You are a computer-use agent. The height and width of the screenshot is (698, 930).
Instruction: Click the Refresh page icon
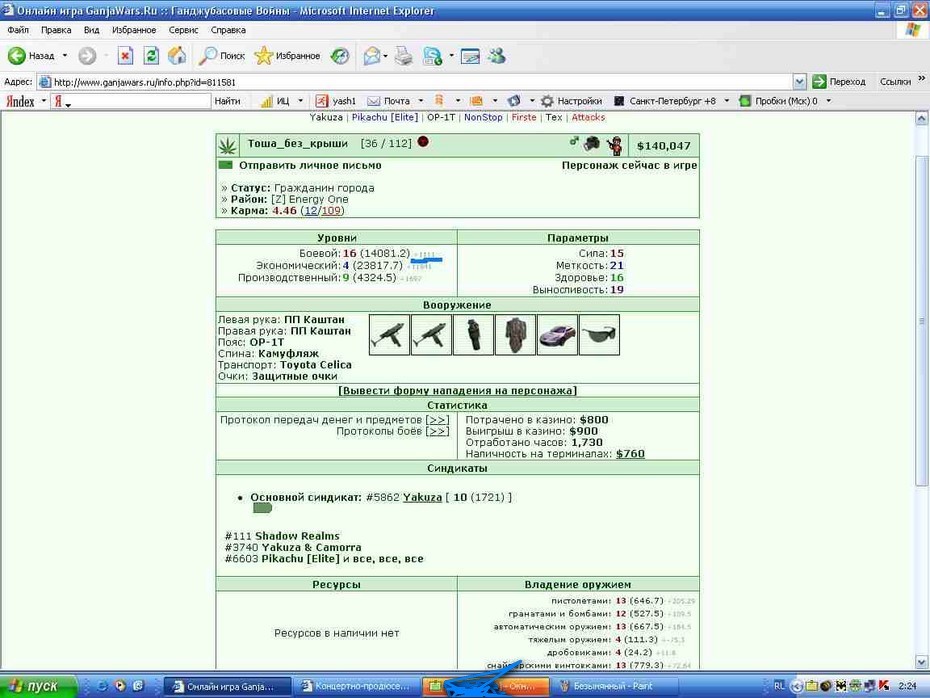pos(151,56)
